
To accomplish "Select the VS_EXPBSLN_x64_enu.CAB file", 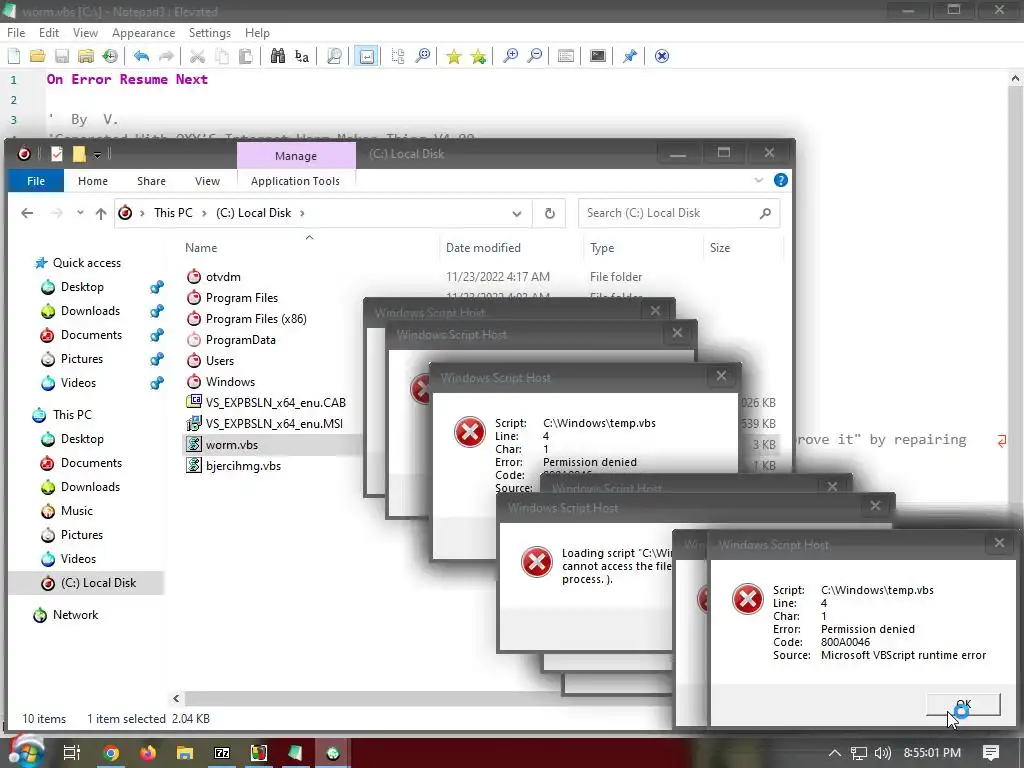I will pyautogui.click(x=276, y=402).
